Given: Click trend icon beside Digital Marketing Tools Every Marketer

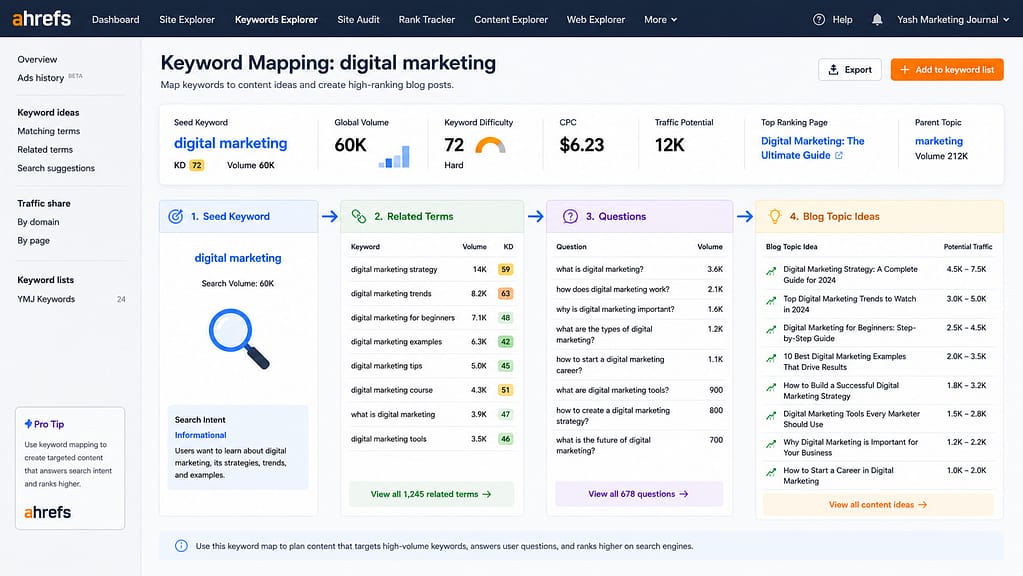Looking at the screenshot, I should point(771,416).
